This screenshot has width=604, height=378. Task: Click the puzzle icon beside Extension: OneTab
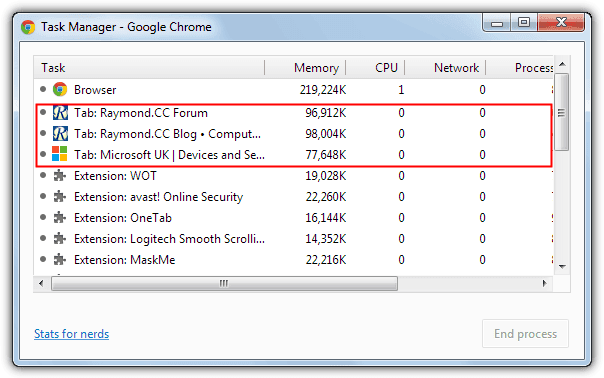click(x=59, y=217)
